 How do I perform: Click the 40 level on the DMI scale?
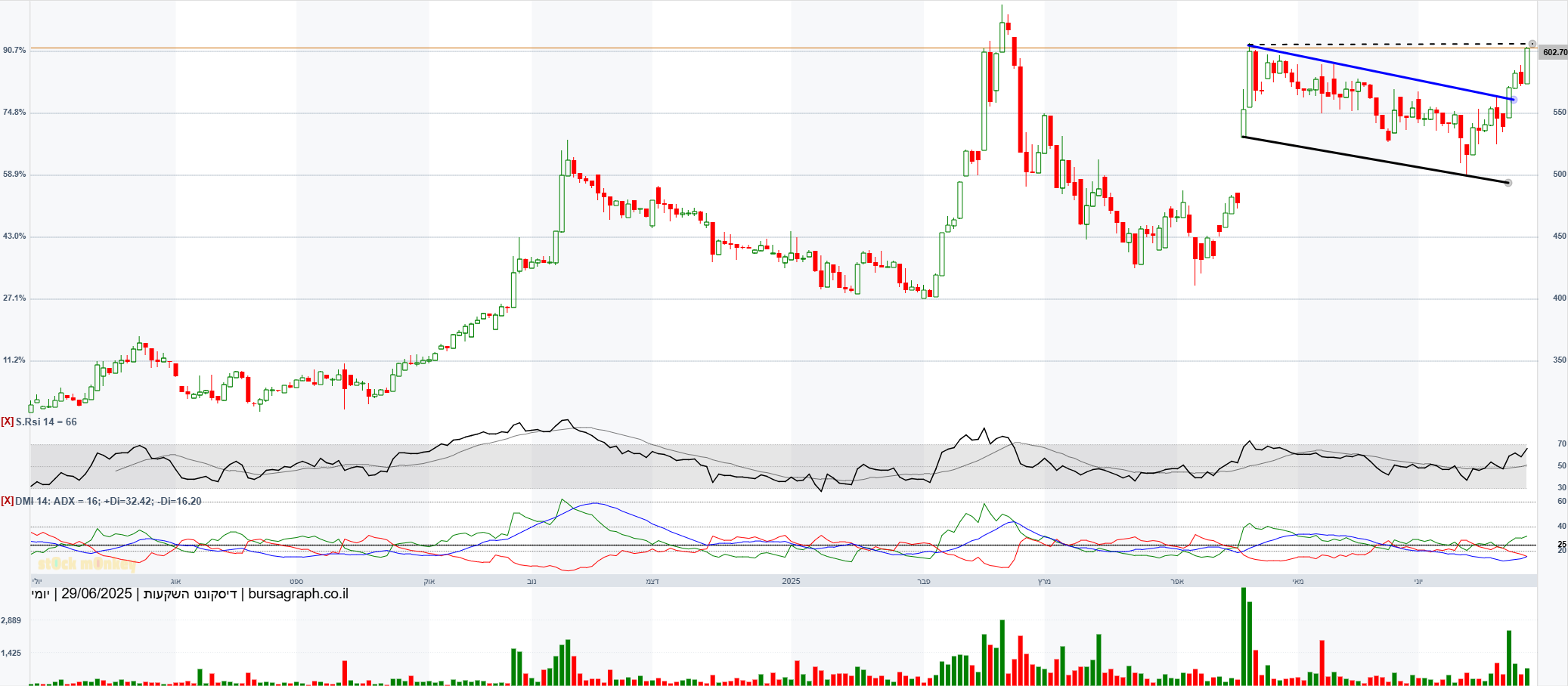tap(1562, 526)
